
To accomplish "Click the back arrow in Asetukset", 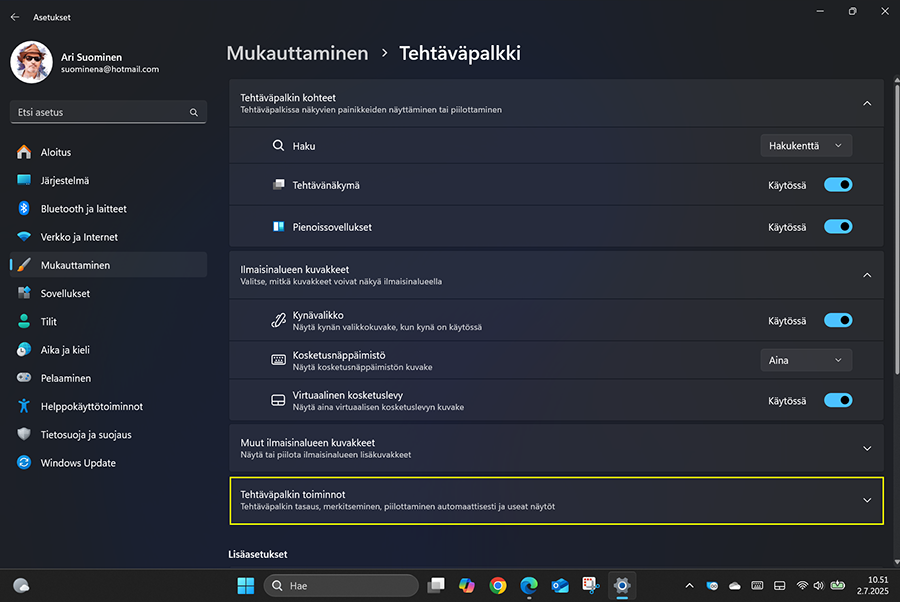I will pyautogui.click(x=15, y=17).
